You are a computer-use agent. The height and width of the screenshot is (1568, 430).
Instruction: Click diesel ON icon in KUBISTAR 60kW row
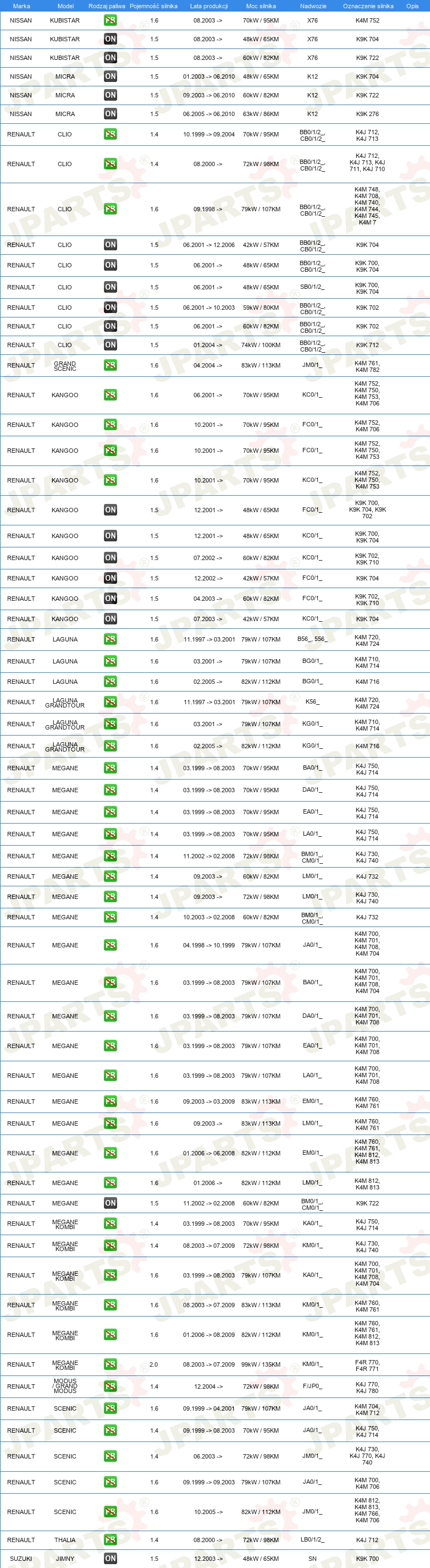[x=110, y=58]
